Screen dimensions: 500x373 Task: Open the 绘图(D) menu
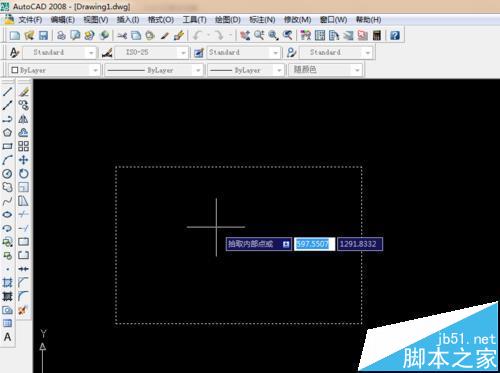[228, 20]
